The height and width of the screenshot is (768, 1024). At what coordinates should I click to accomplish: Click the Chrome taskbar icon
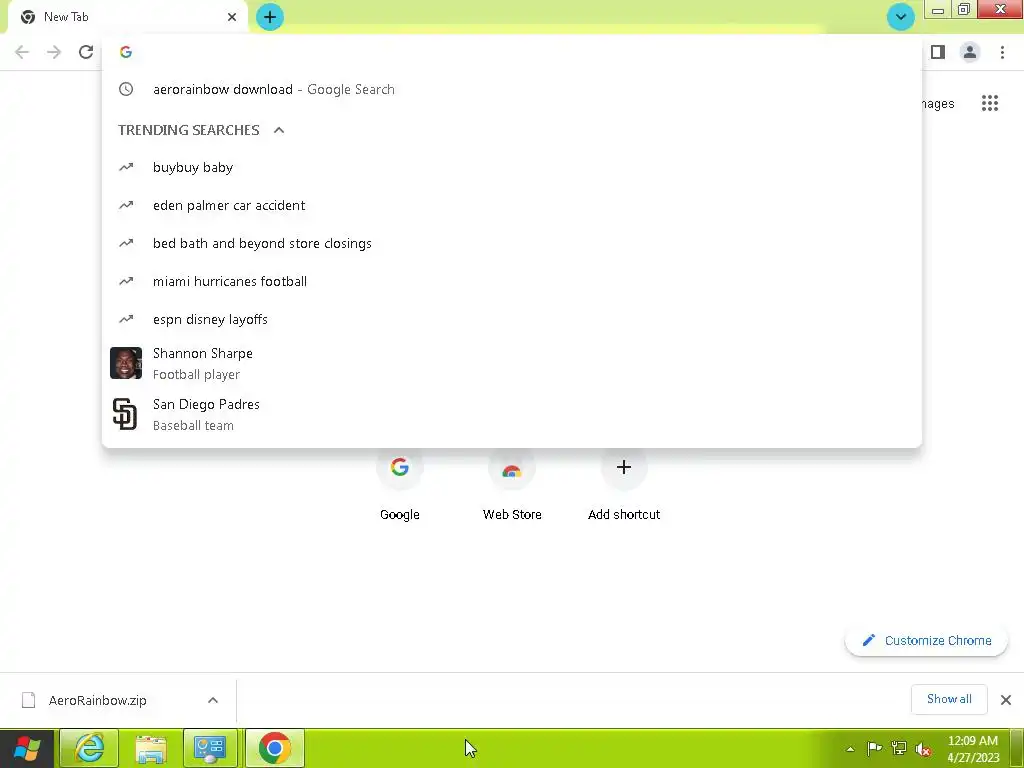pyautogui.click(x=275, y=748)
